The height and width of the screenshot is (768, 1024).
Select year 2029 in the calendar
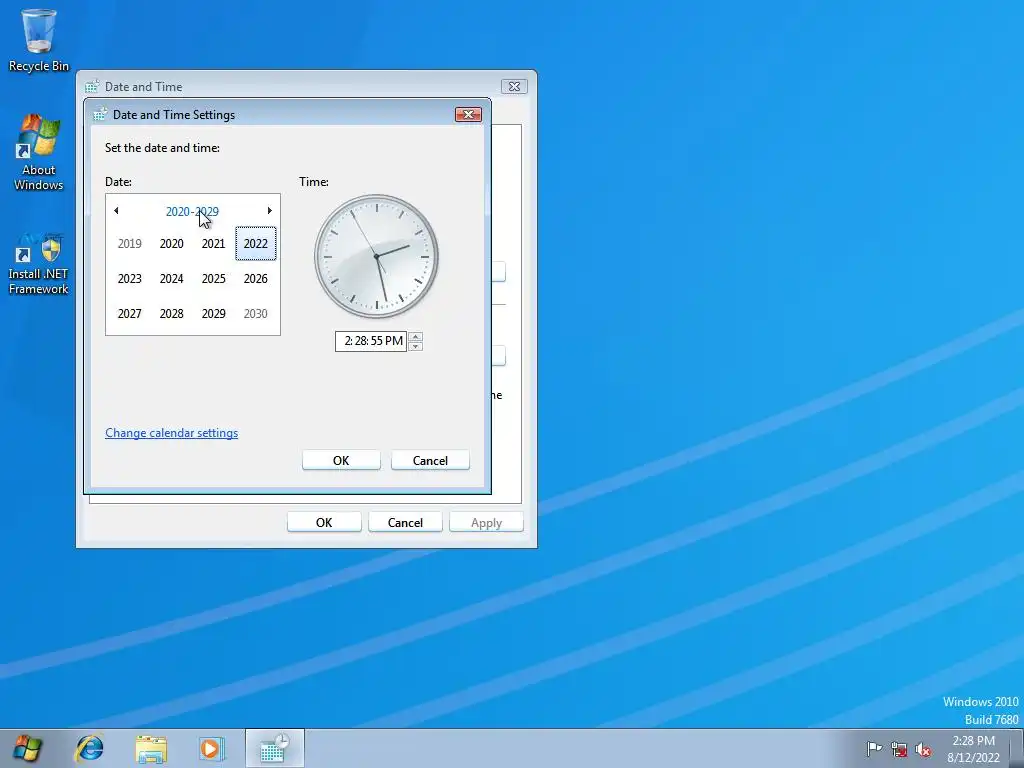point(214,313)
